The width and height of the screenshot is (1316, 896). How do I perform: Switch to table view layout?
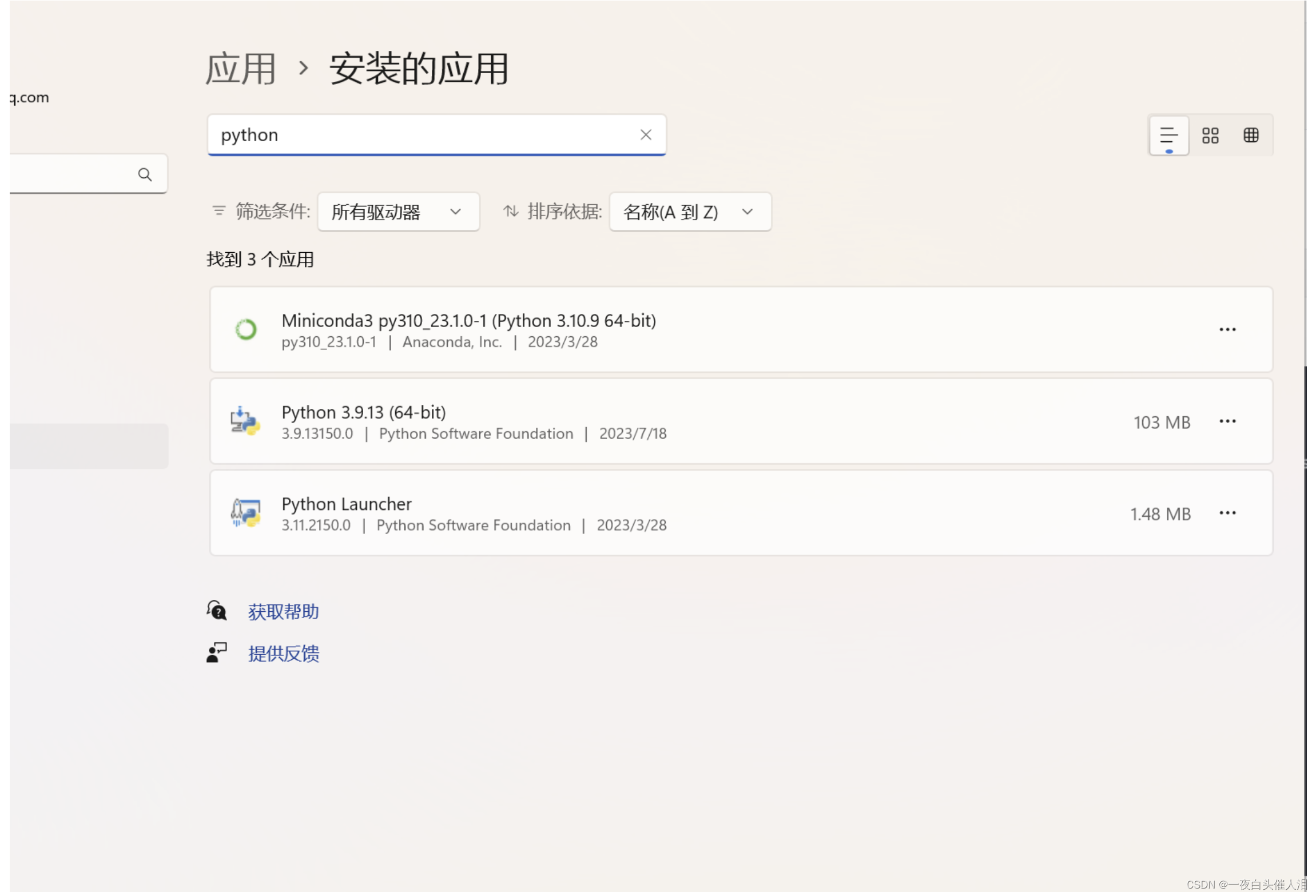tap(1251, 136)
